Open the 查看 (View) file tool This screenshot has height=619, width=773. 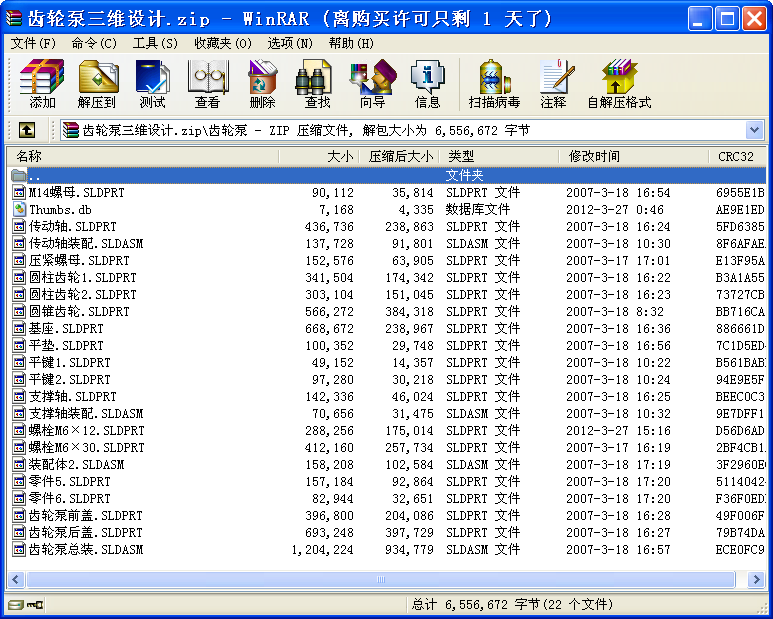coord(207,84)
